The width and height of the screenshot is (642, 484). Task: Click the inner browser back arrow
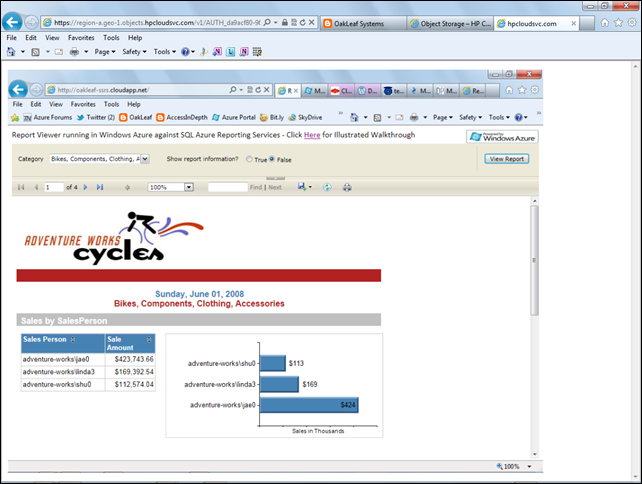pos(21,90)
